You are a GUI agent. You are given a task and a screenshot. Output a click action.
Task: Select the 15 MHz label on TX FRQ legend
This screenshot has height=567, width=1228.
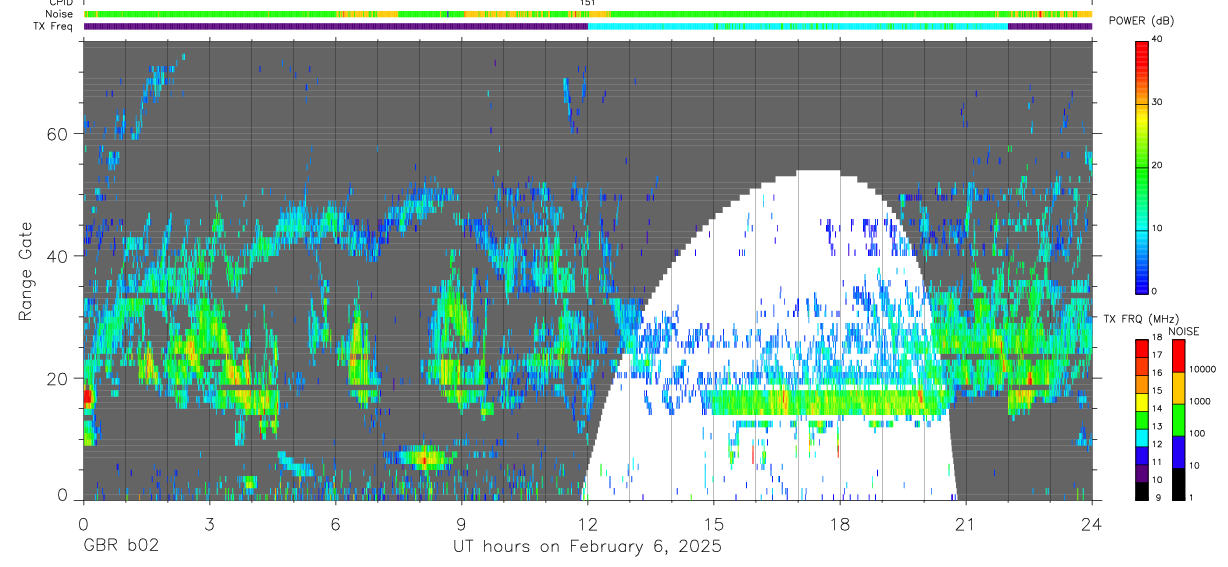[1157, 391]
